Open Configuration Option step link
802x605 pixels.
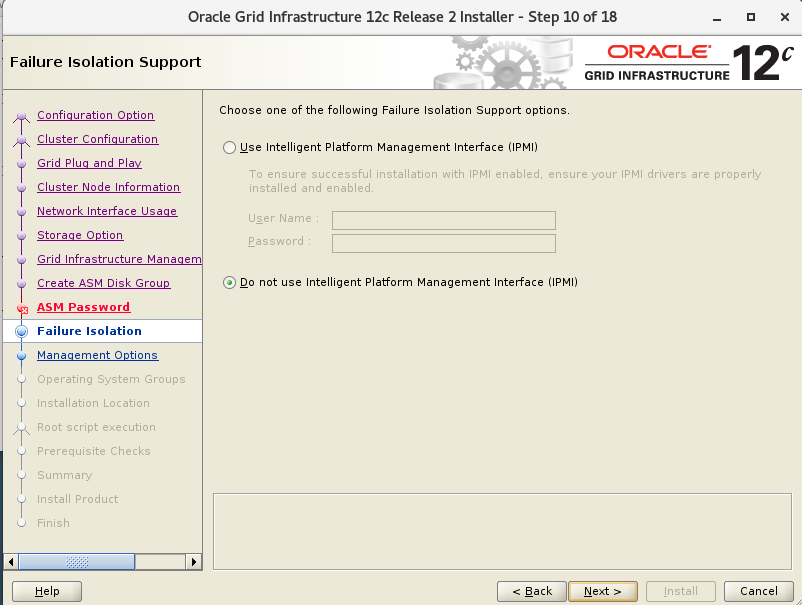pos(95,115)
